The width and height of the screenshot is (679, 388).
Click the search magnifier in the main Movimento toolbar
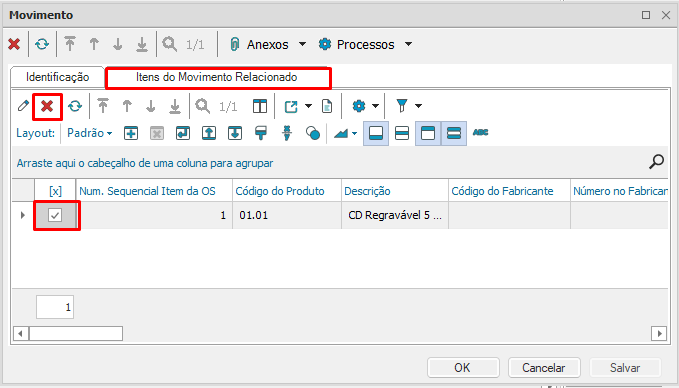click(x=169, y=44)
